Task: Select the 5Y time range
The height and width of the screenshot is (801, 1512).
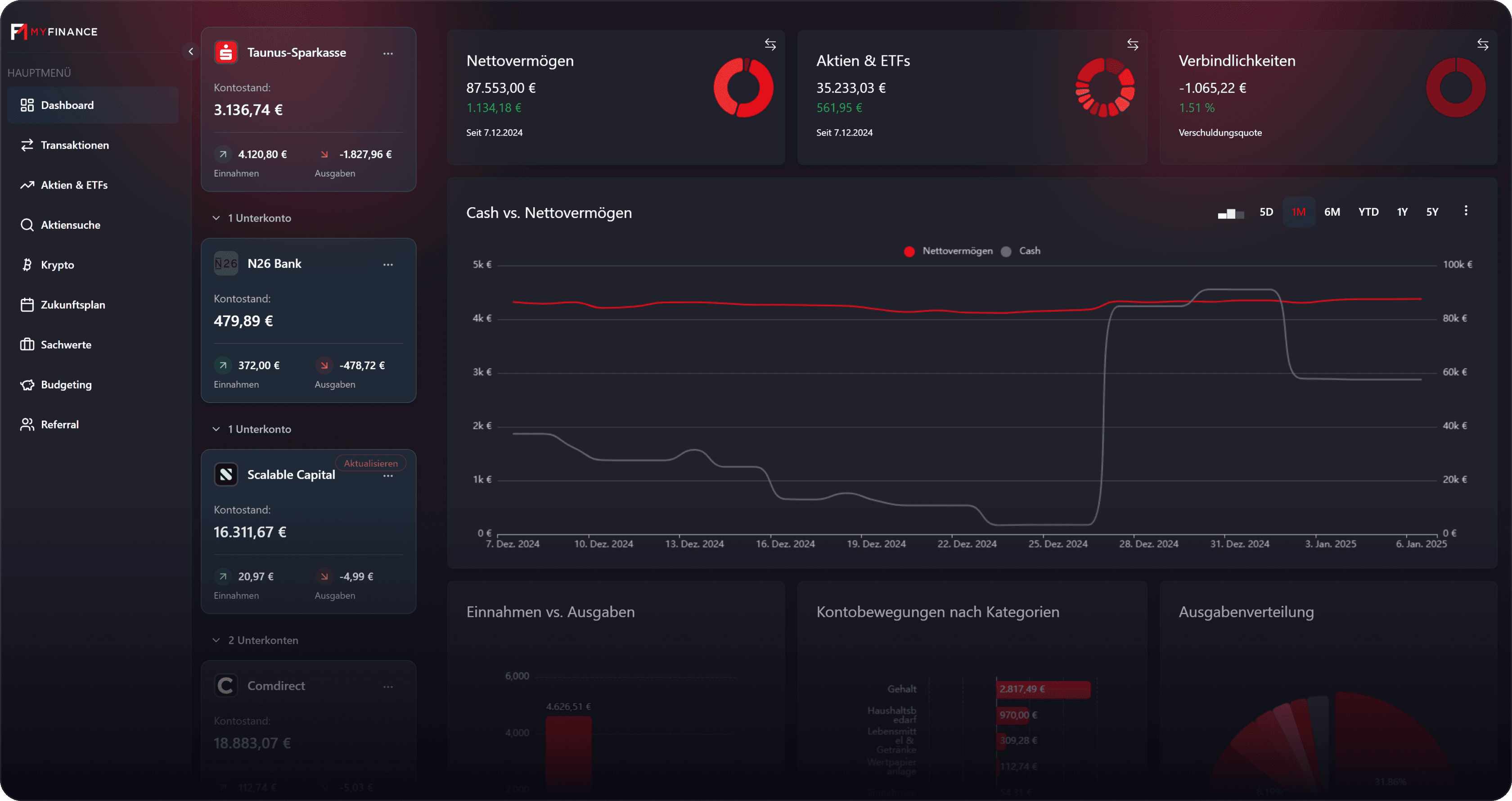Action: [x=1432, y=212]
